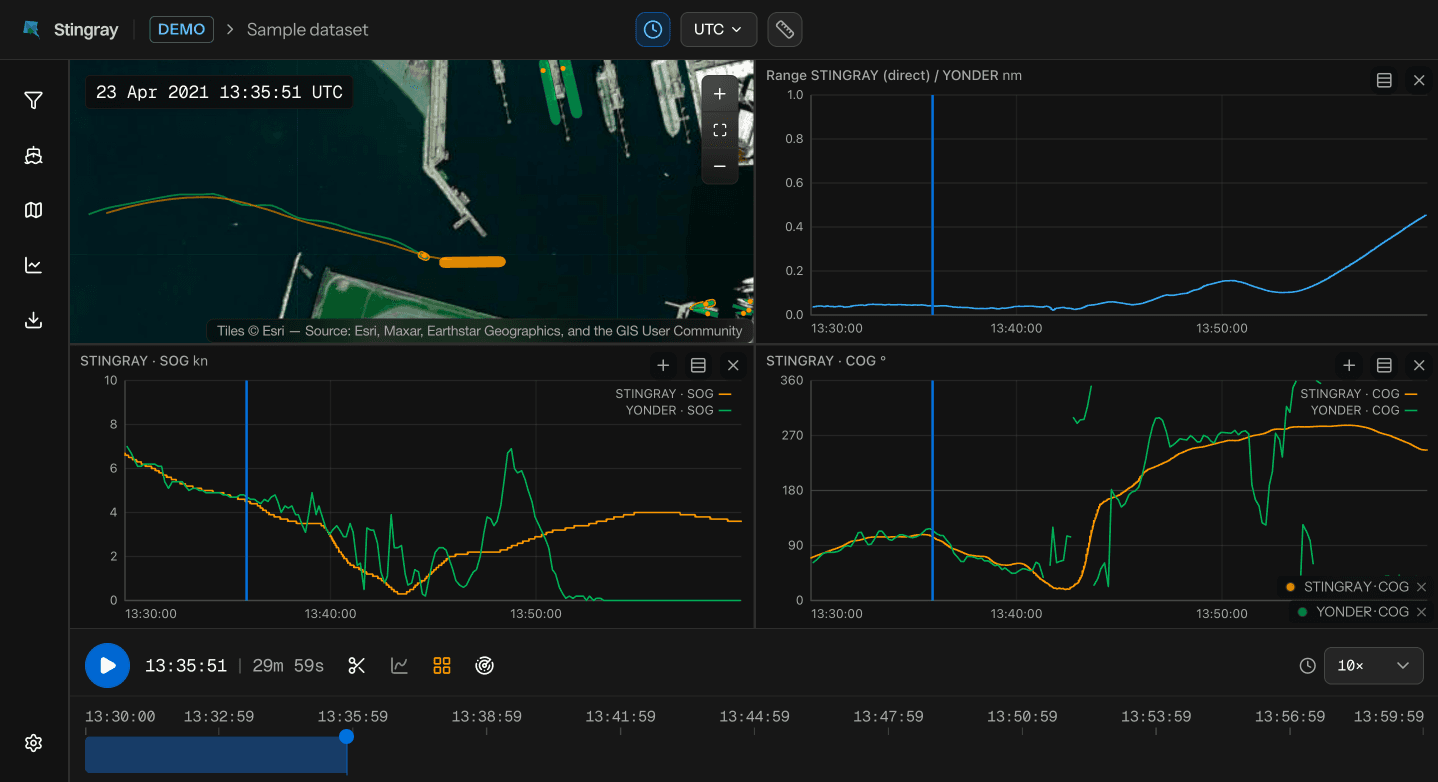Add a series to the COG chart
This screenshot has height=782, width=1438.
(1349, 365)
